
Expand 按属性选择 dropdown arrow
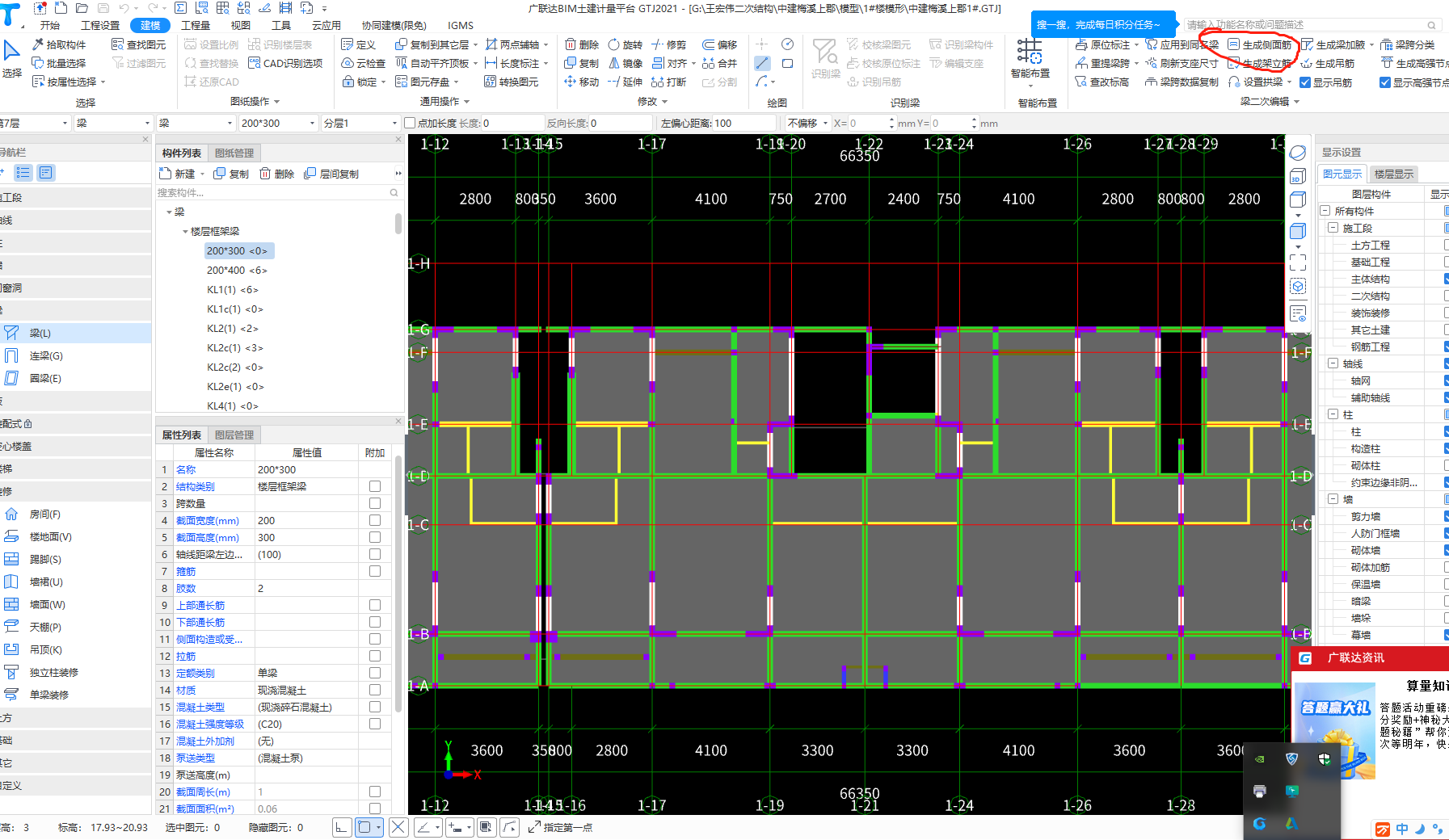(103, 82)
